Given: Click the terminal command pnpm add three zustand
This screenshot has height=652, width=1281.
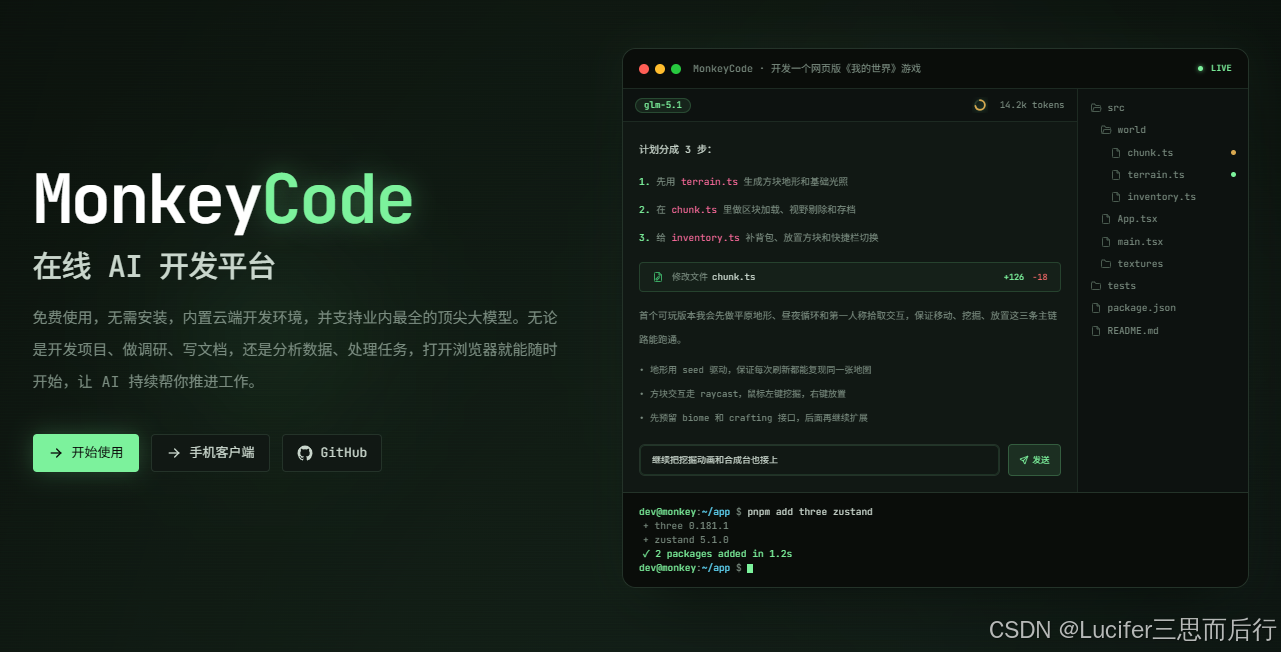Looking at the screenshot, I should coord(810,512).
